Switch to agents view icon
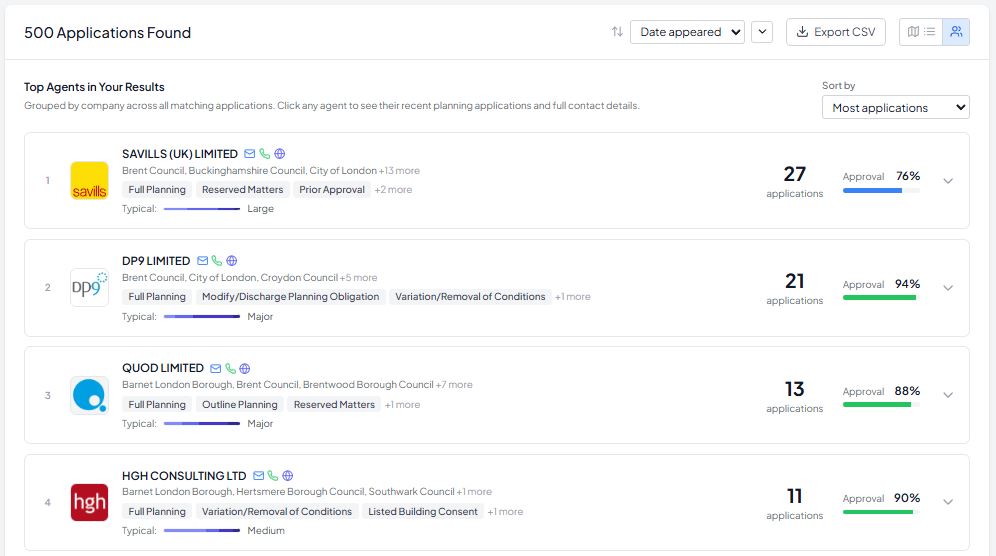Screen dimensions: 996x556 (956, 32)
